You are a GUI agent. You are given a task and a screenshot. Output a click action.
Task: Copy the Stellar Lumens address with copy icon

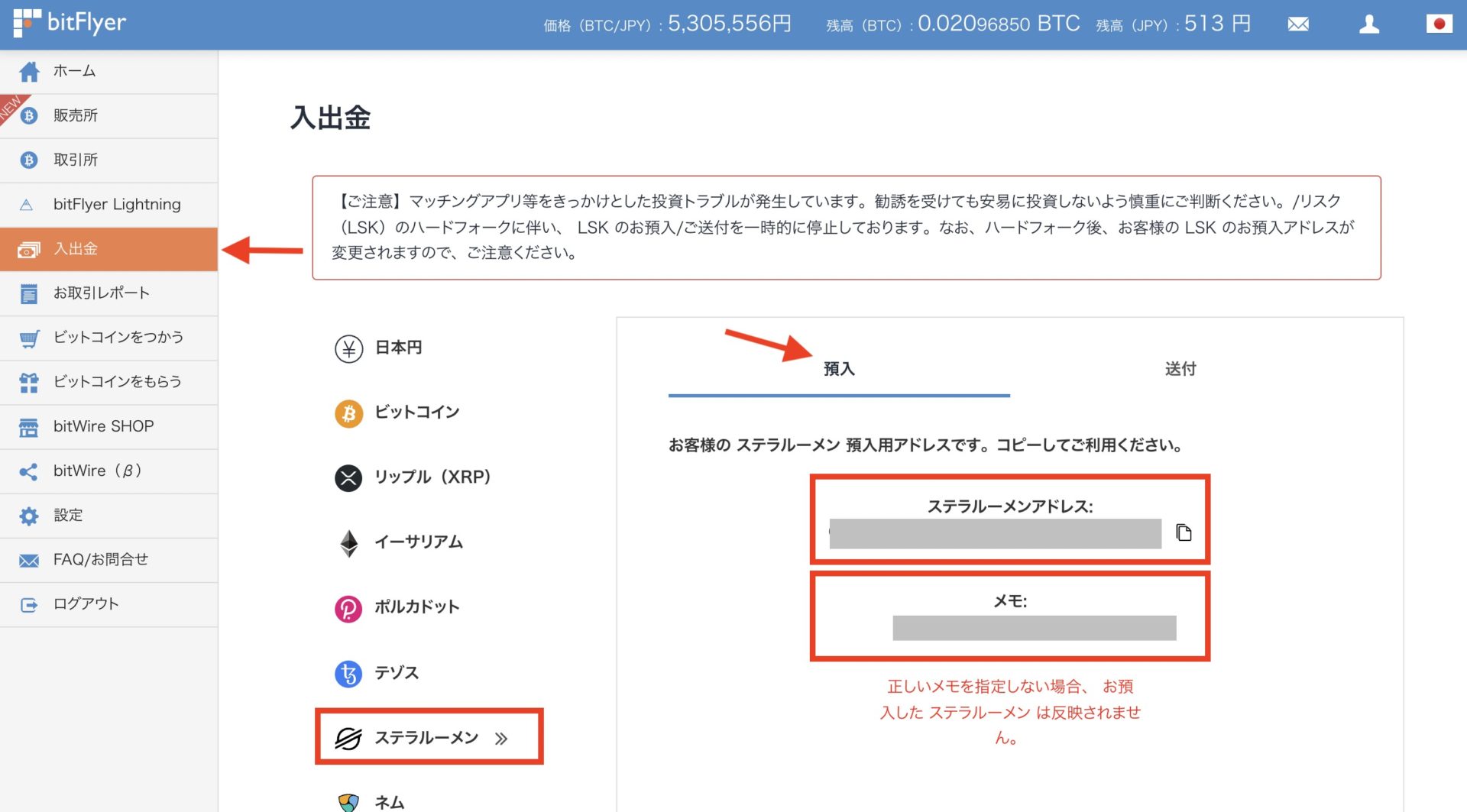(1184, 532)
